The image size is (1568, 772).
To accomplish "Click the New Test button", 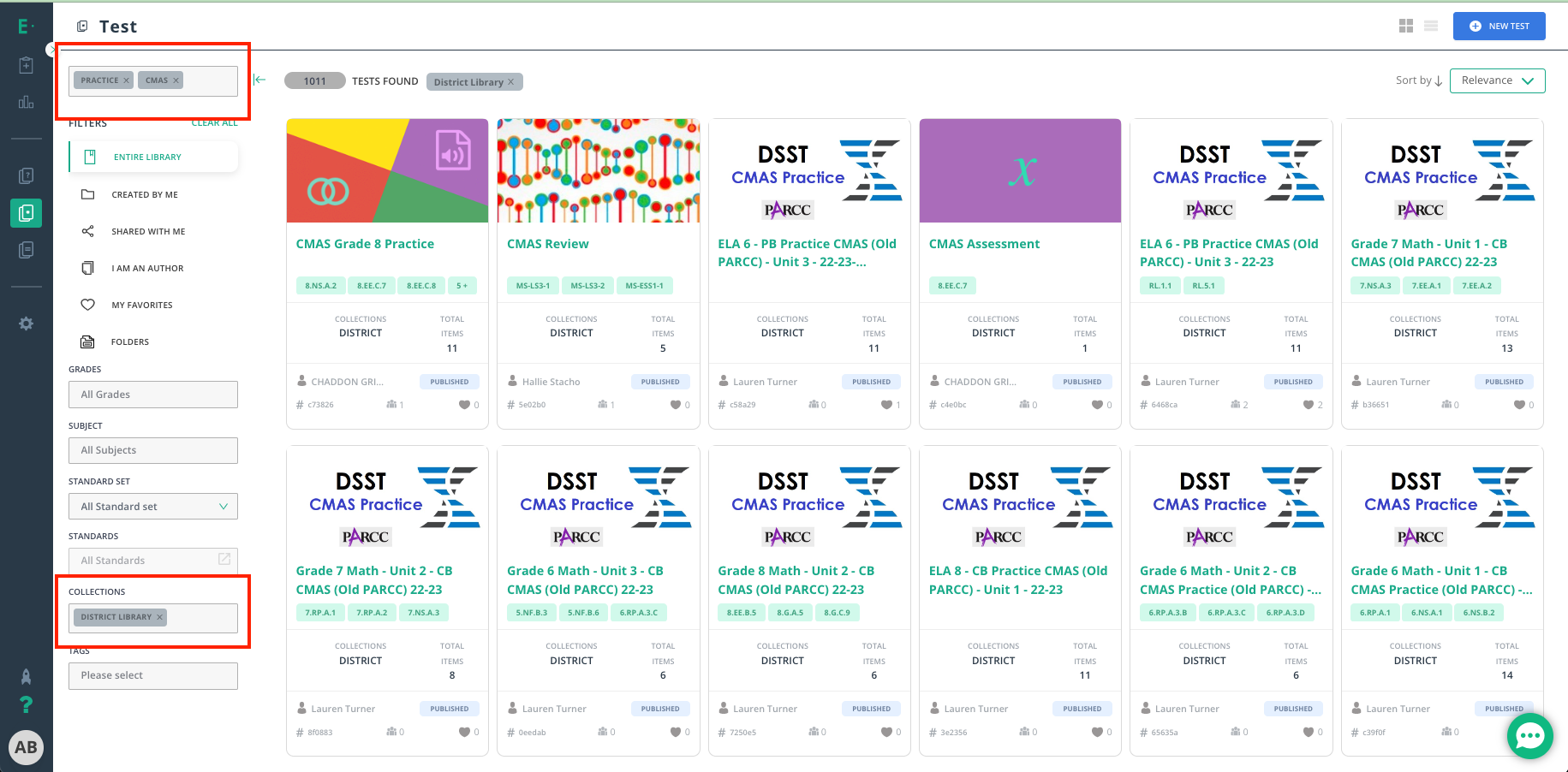I will tap(1499, 27).
